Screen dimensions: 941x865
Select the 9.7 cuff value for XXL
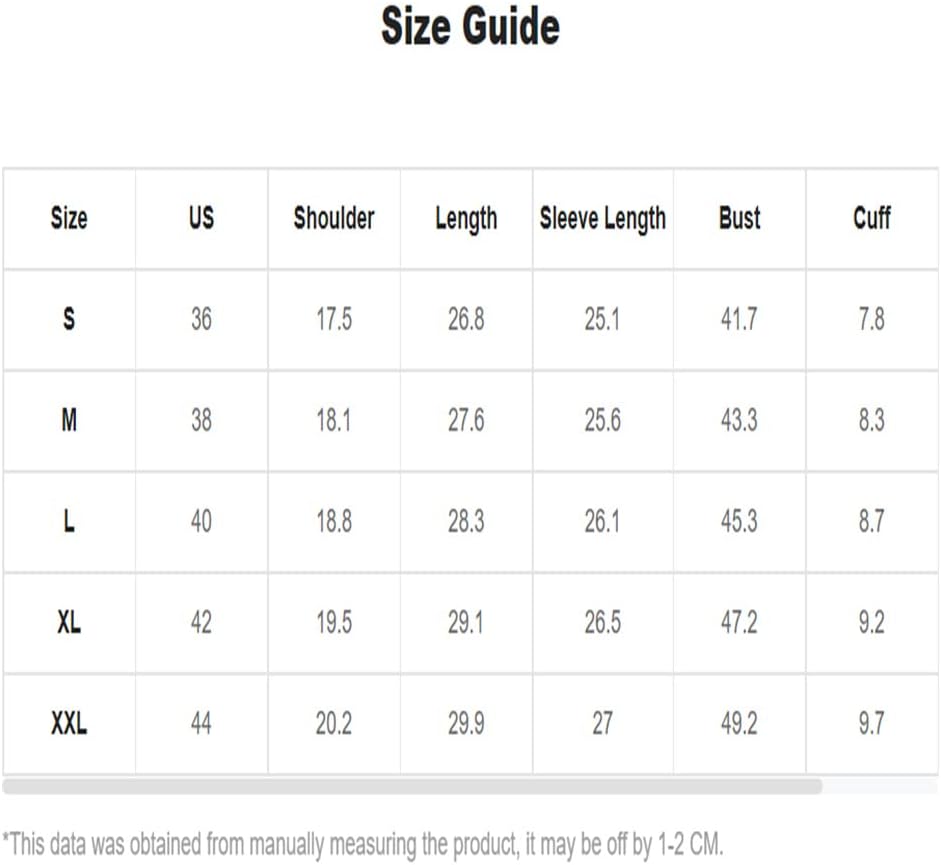click(872, 723)
